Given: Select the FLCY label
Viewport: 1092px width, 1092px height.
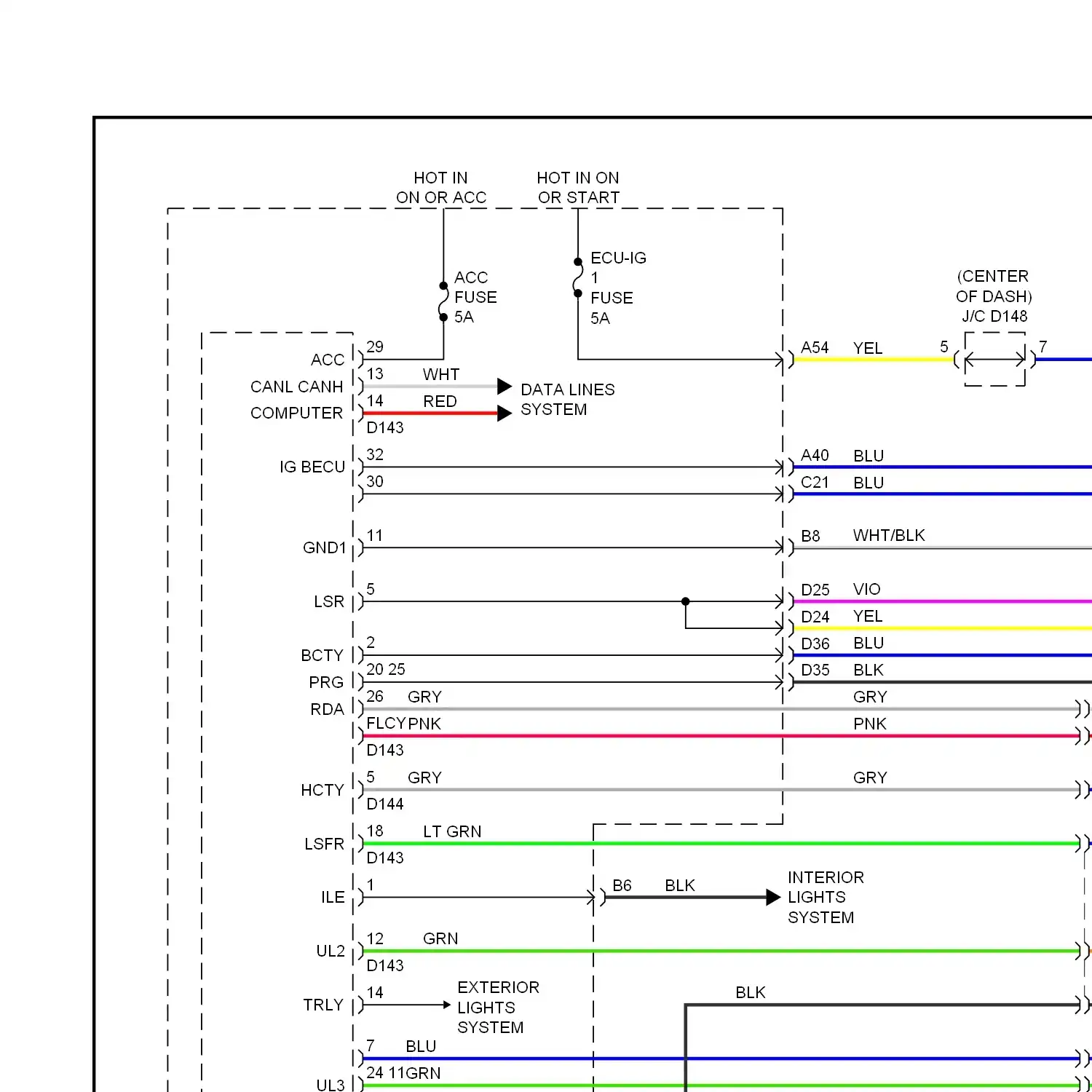Looking at the screenshot, I should [386, 724].
